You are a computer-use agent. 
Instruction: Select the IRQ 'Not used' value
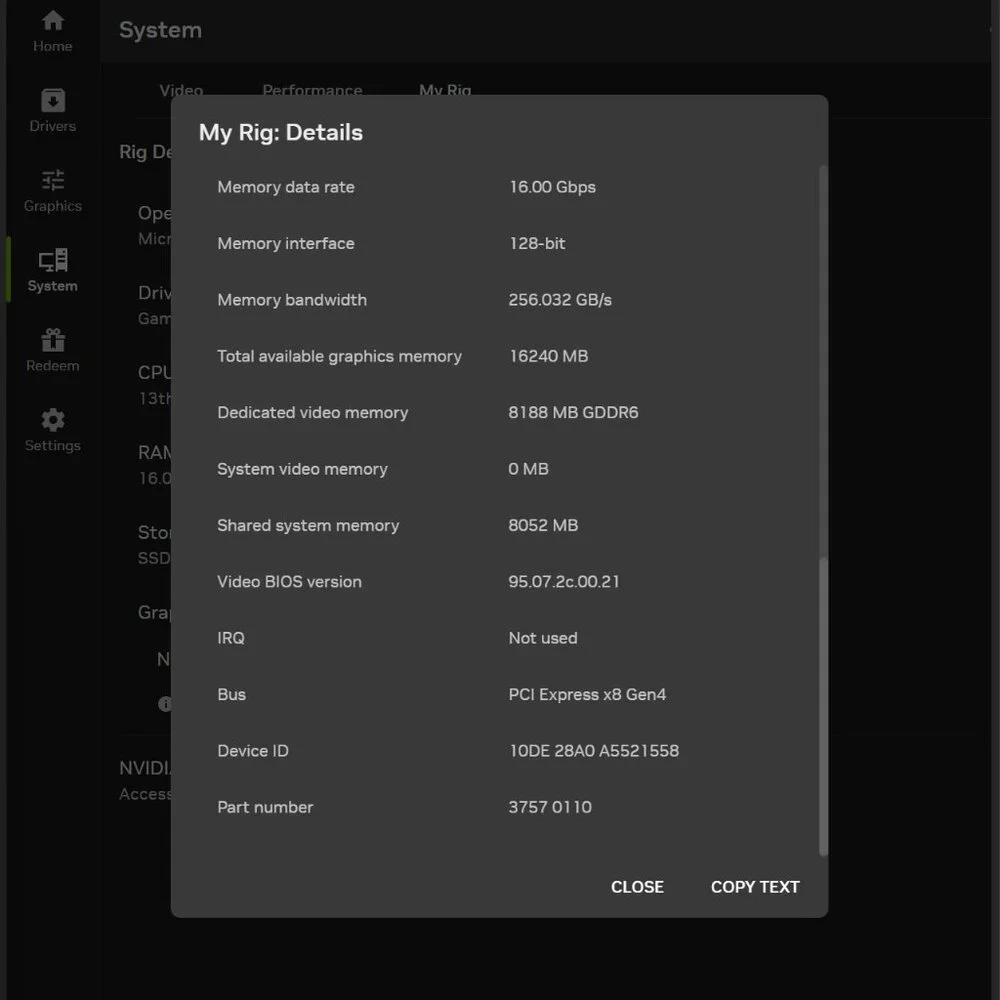click(x=543, y=638)
